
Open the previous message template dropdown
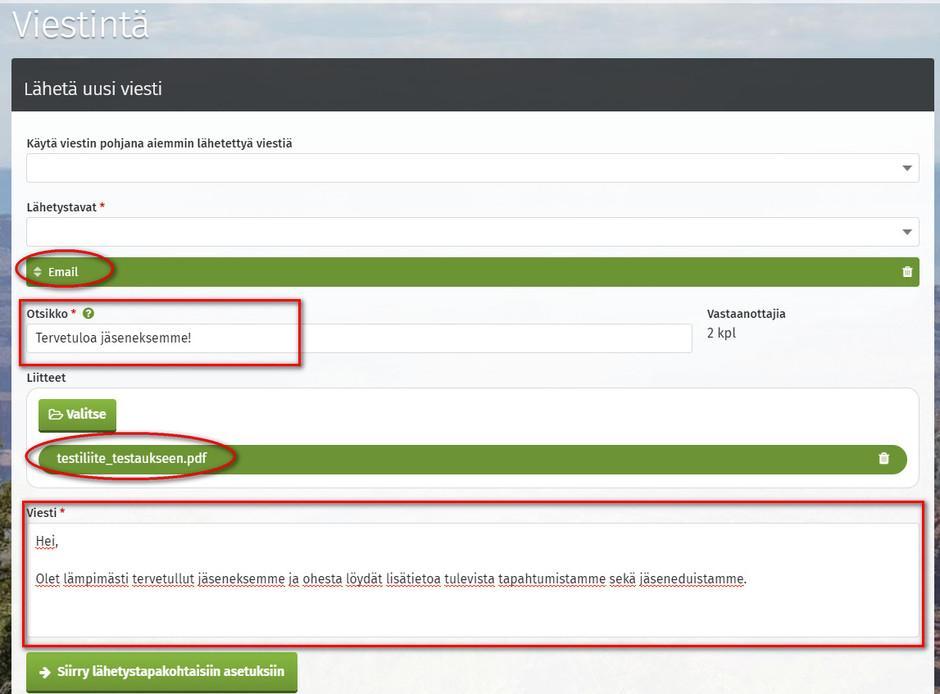(x=472, y=168)
